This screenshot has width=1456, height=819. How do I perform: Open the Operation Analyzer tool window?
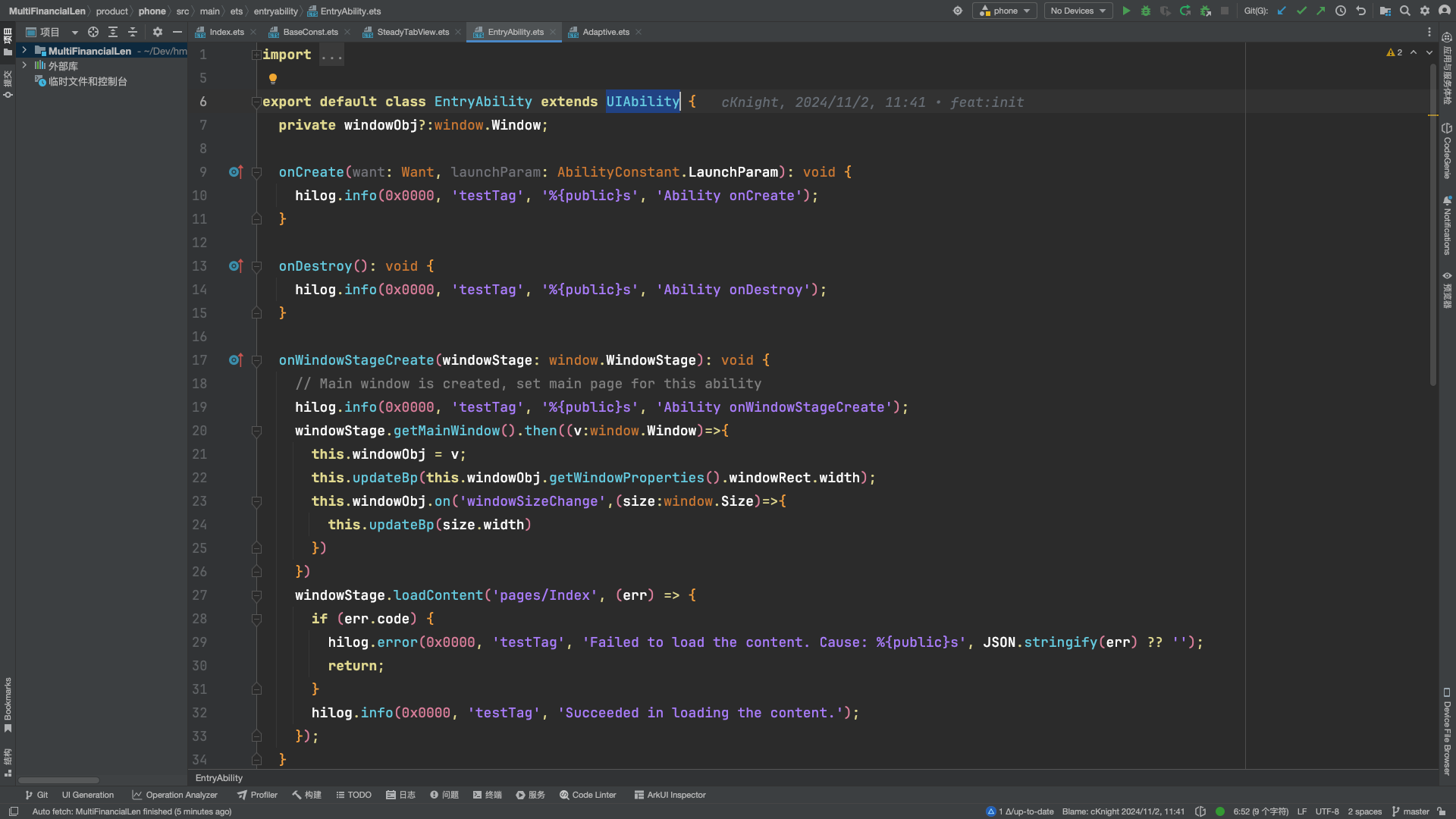tap(174, 795)
